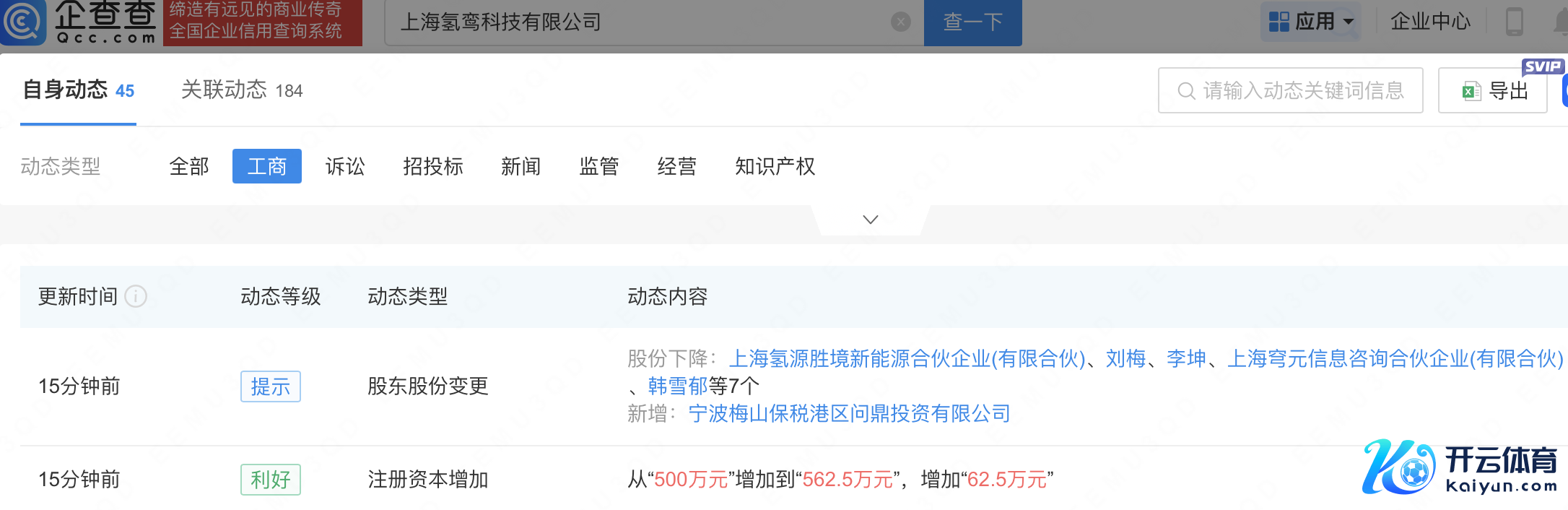This screenshot has height=510, width=1568.
Task: Open the 应用 dropdown menu
Action: (1311, 22)
